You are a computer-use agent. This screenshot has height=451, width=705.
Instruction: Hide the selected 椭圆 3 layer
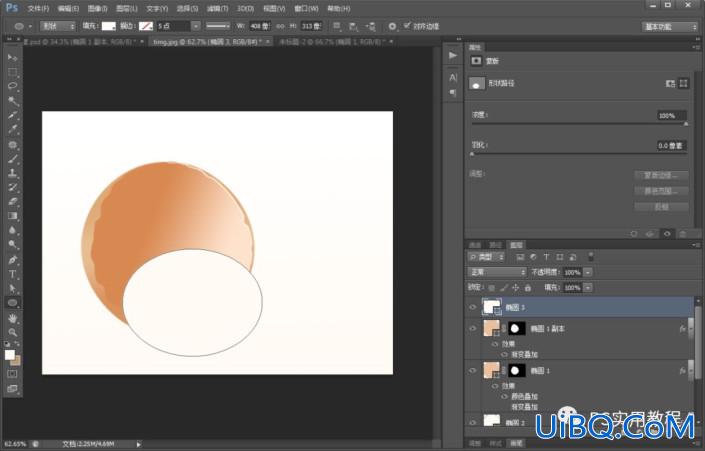pos(473,308)
